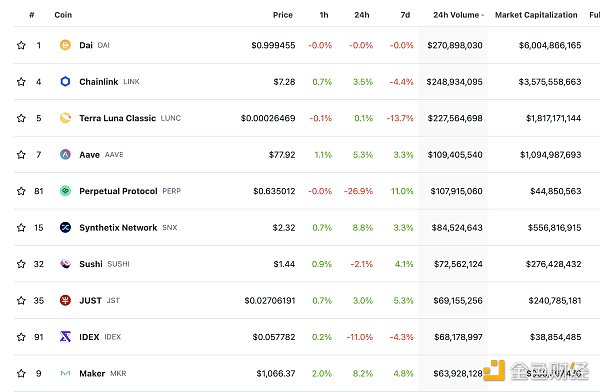Viewport: 600px width, 392px height.
Task: Toggle favorite star for Maker
Action: [21, 373]
